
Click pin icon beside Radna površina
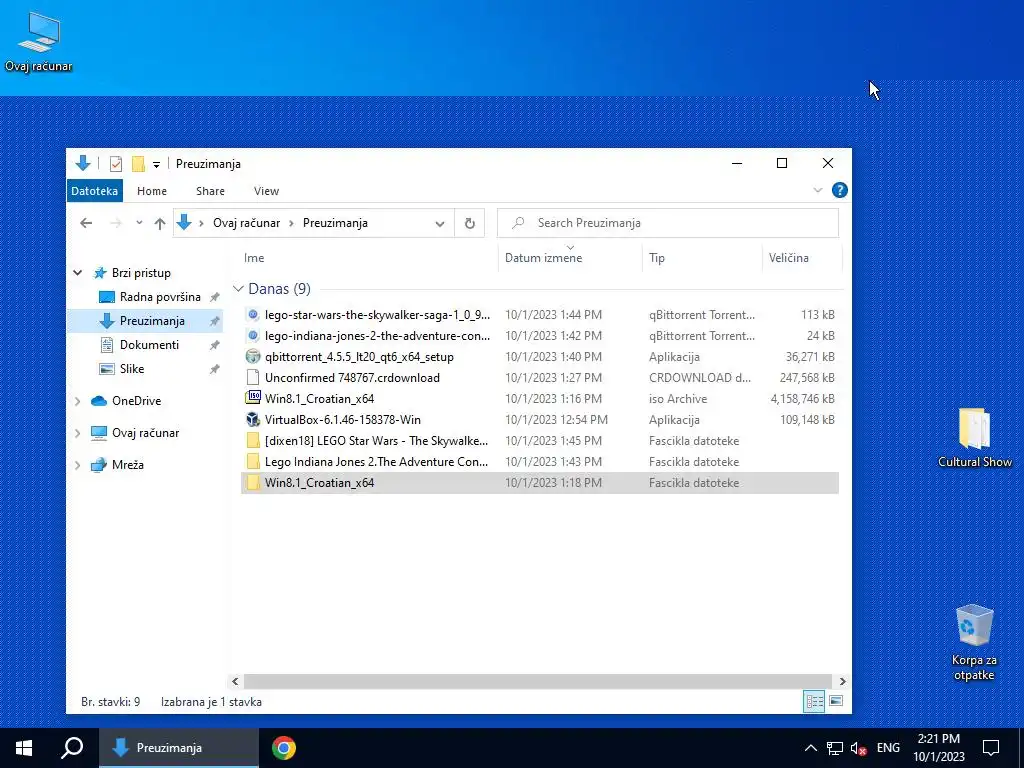click(x=214, y=297)
